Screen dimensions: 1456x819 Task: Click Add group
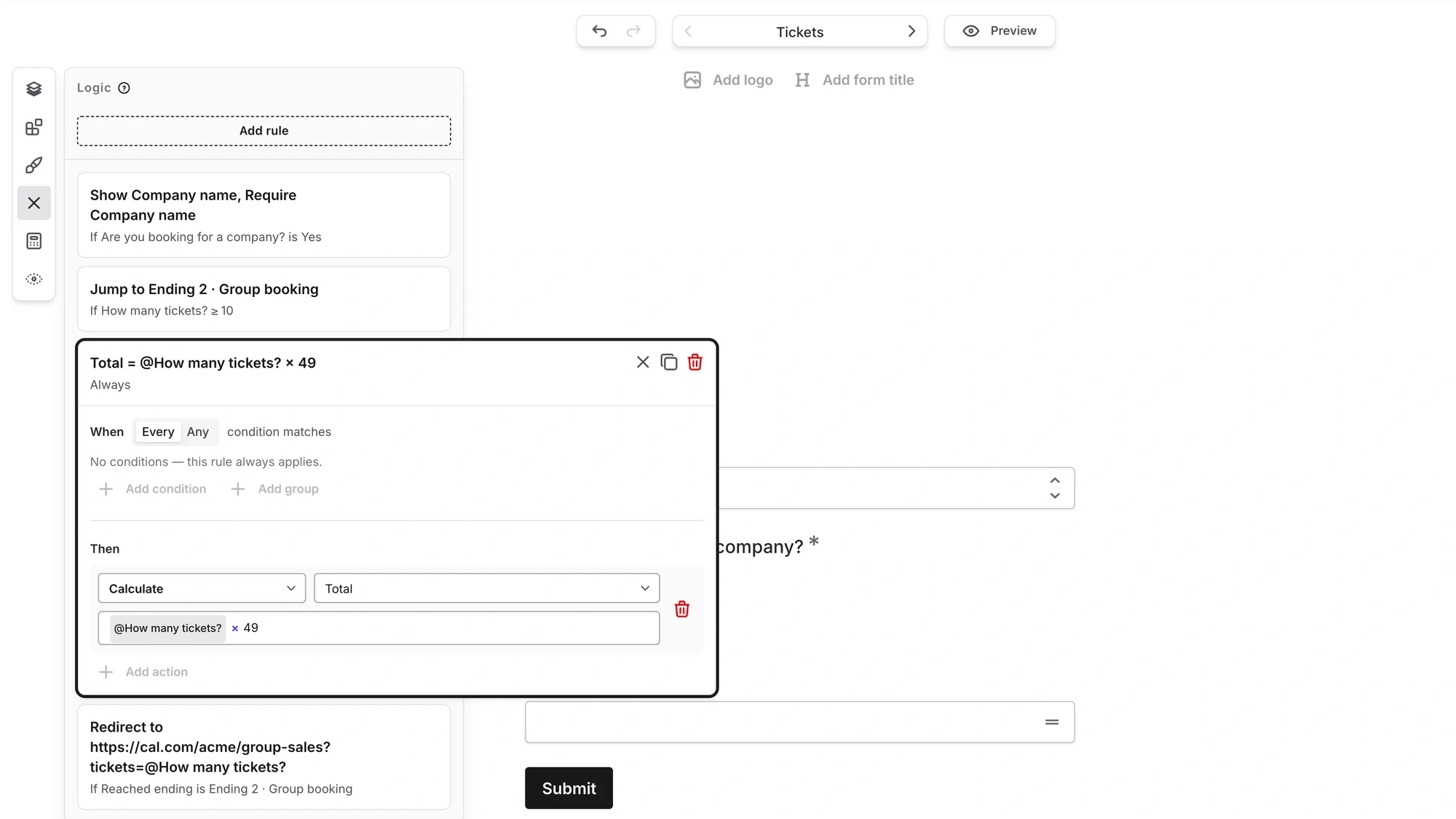click(x=274, y=489)
